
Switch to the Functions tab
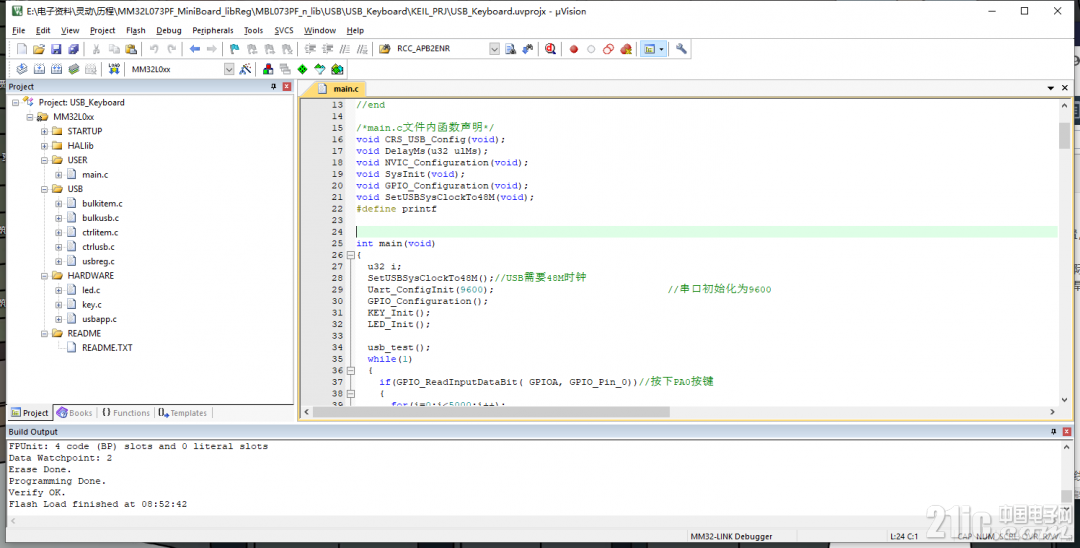click(126, 413)
